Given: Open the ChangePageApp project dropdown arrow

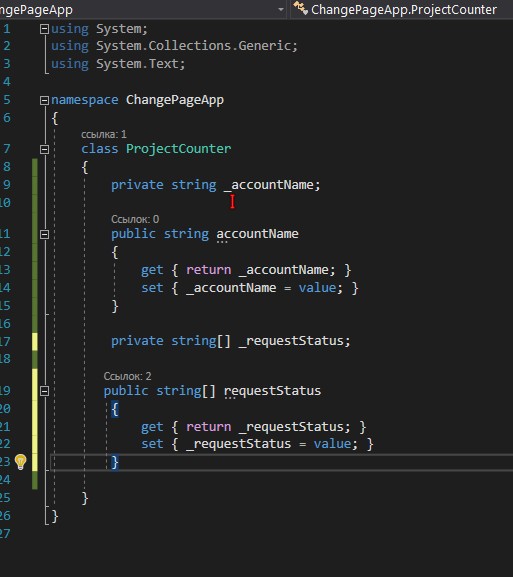Looking at the screenshot, I should pyautogui.click(x=281, y=10).
